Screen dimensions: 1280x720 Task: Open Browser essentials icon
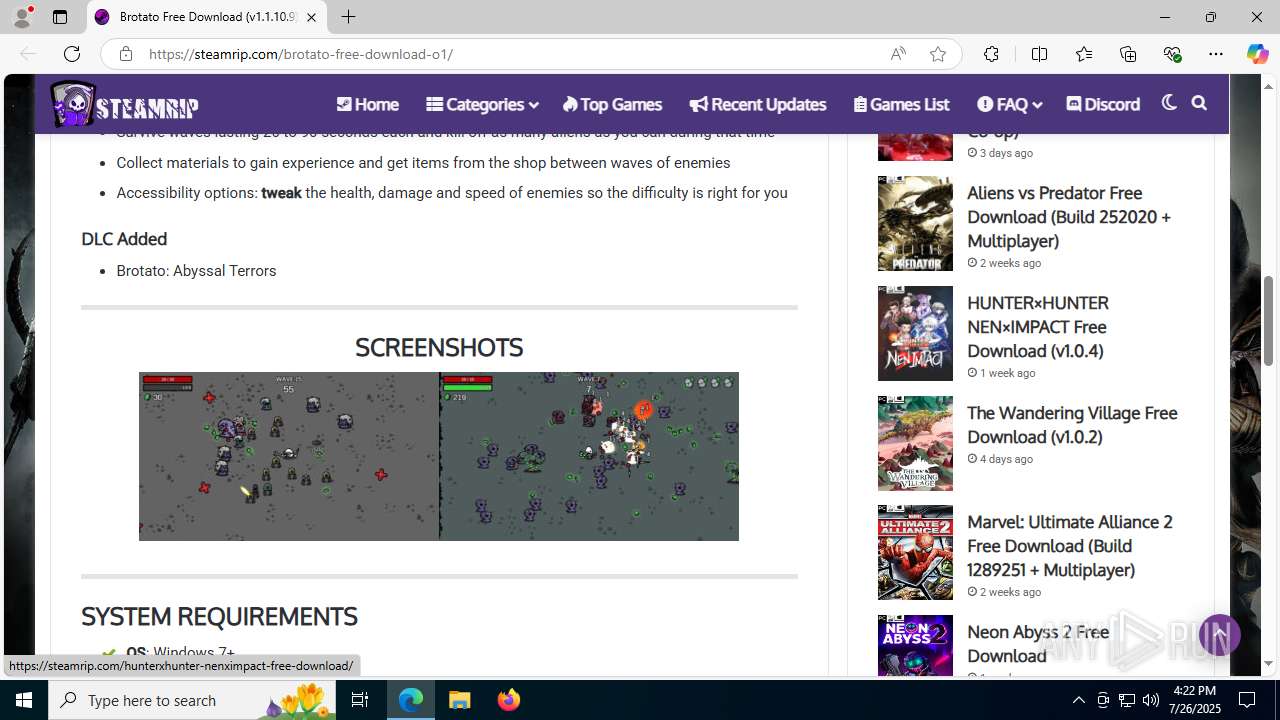pos(1172,54)
